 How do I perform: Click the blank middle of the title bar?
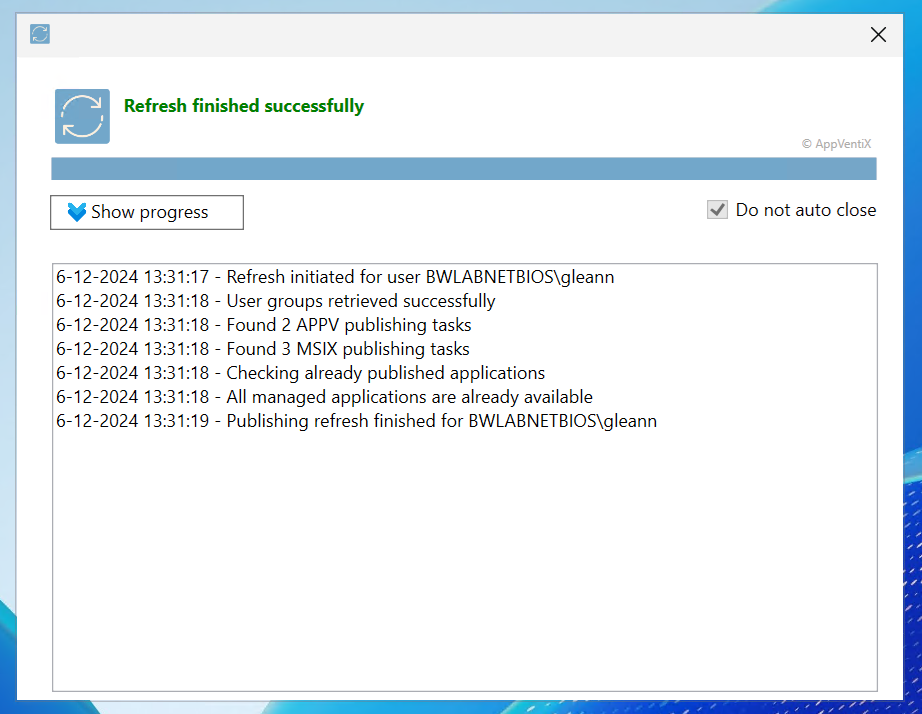450,35
